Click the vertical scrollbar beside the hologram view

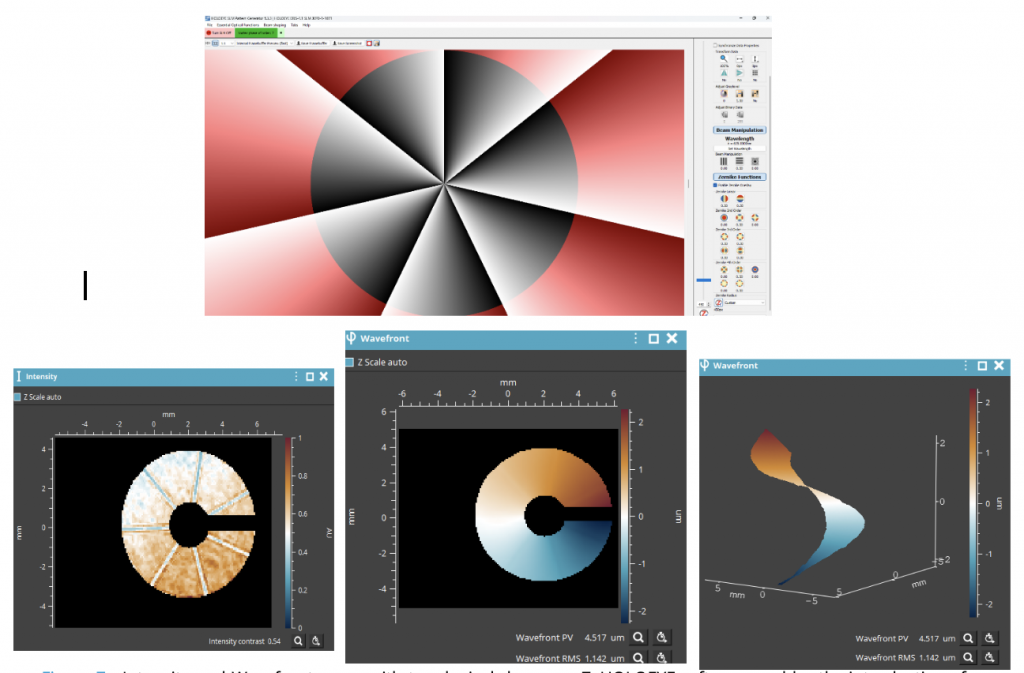(688, 182)
